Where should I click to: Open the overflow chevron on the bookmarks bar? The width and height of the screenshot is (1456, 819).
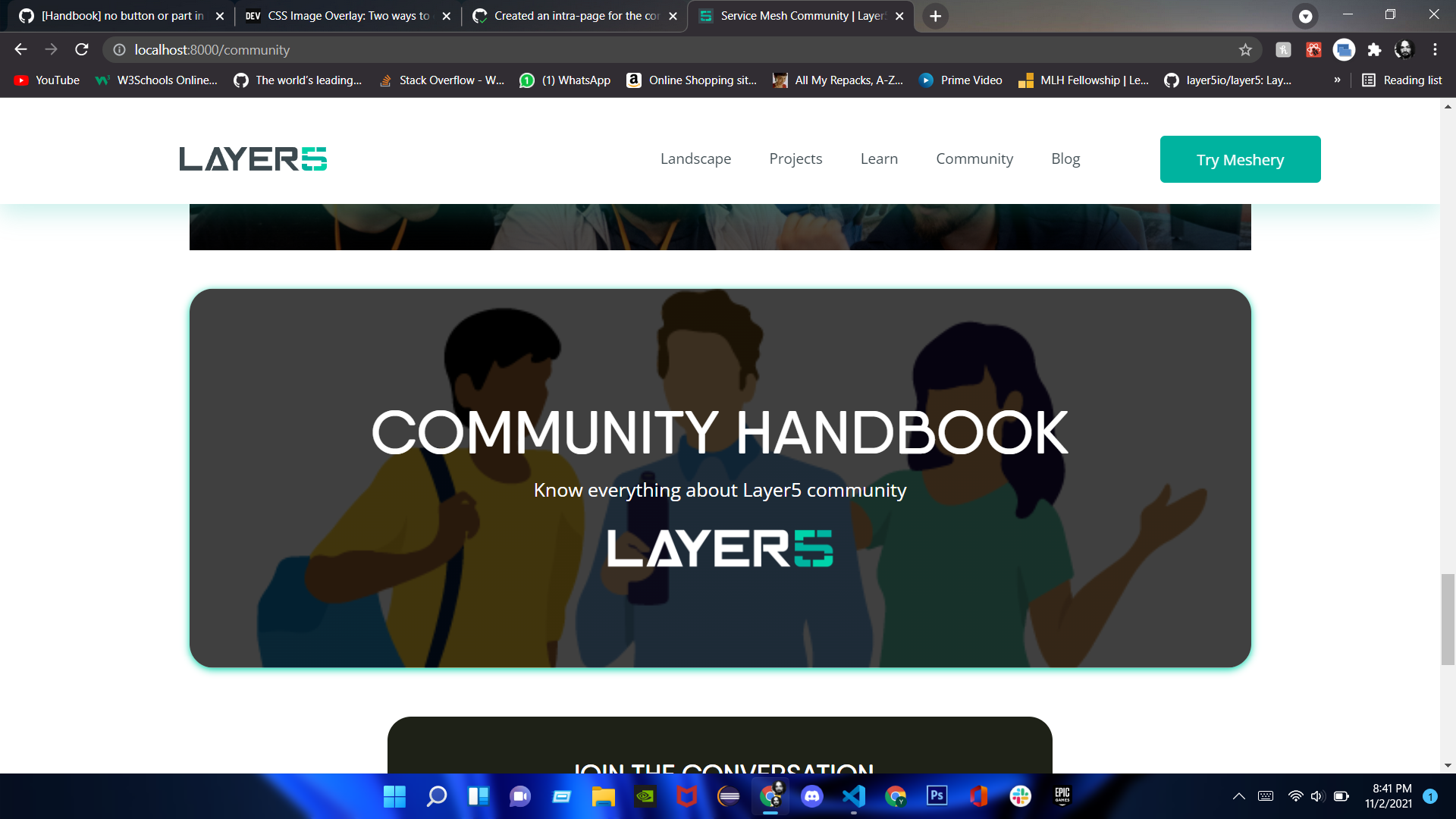tap(1338, 80)
